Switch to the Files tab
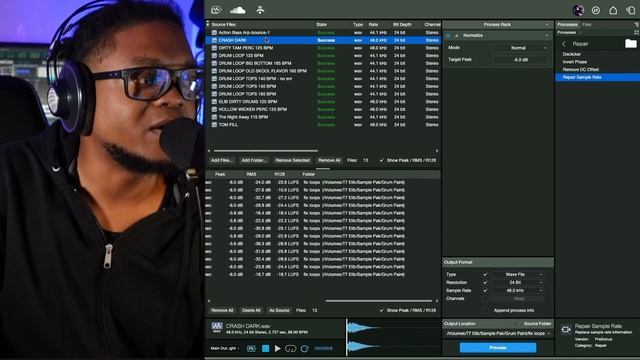Viewport: 640px width, 360px height. click(587, 25)
